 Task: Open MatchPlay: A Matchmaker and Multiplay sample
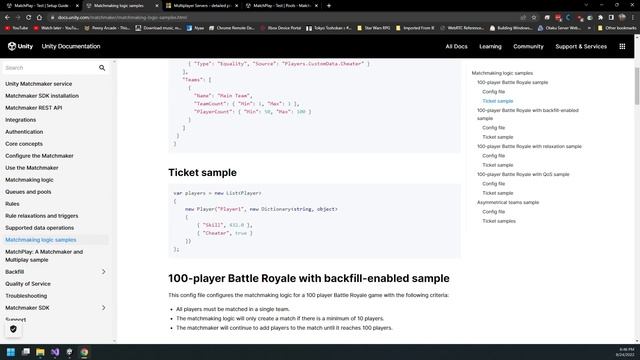[x=44, y=256]
